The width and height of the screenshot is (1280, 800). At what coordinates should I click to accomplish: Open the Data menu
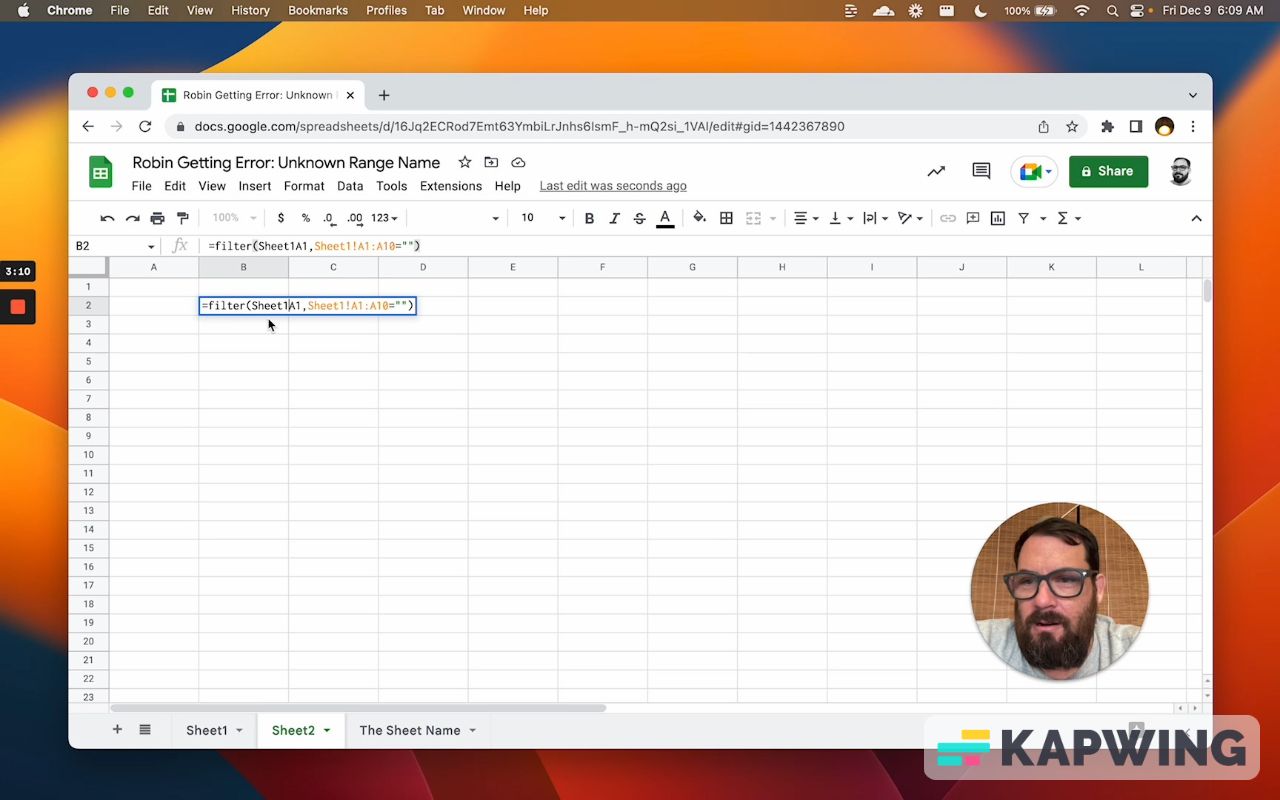(x=350, y=186)
